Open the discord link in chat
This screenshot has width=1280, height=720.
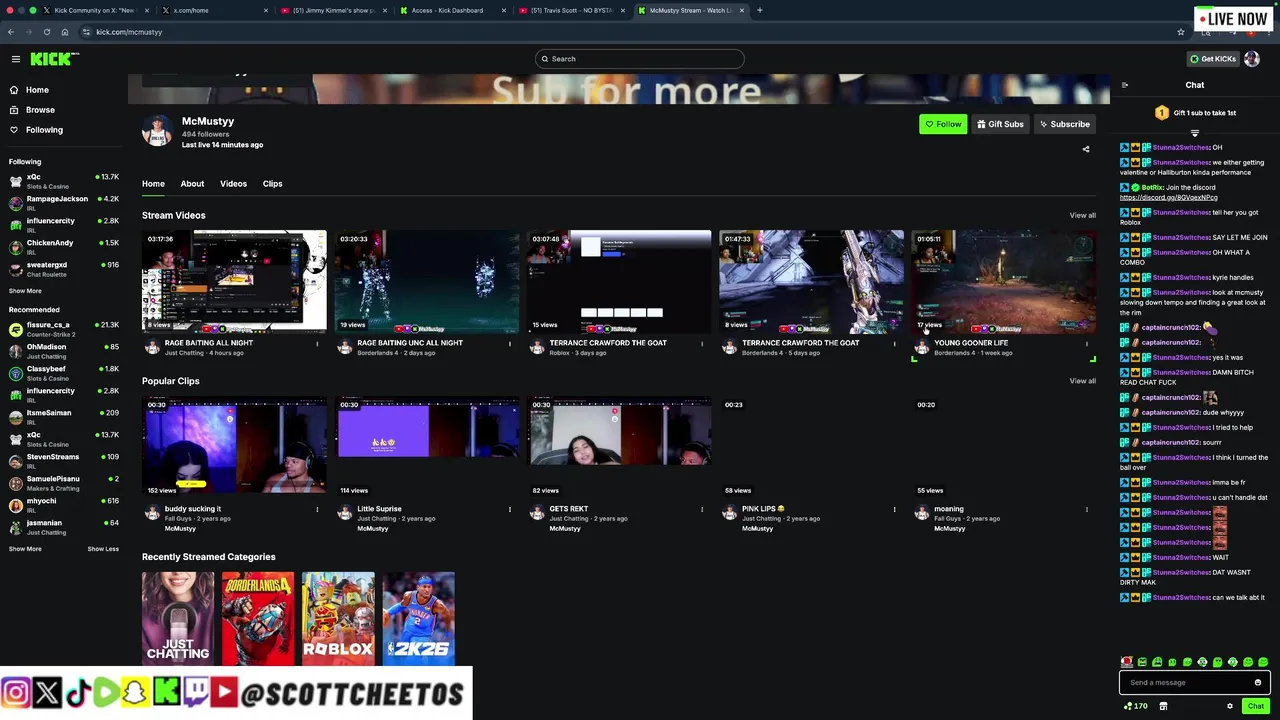coord(1168,198)
